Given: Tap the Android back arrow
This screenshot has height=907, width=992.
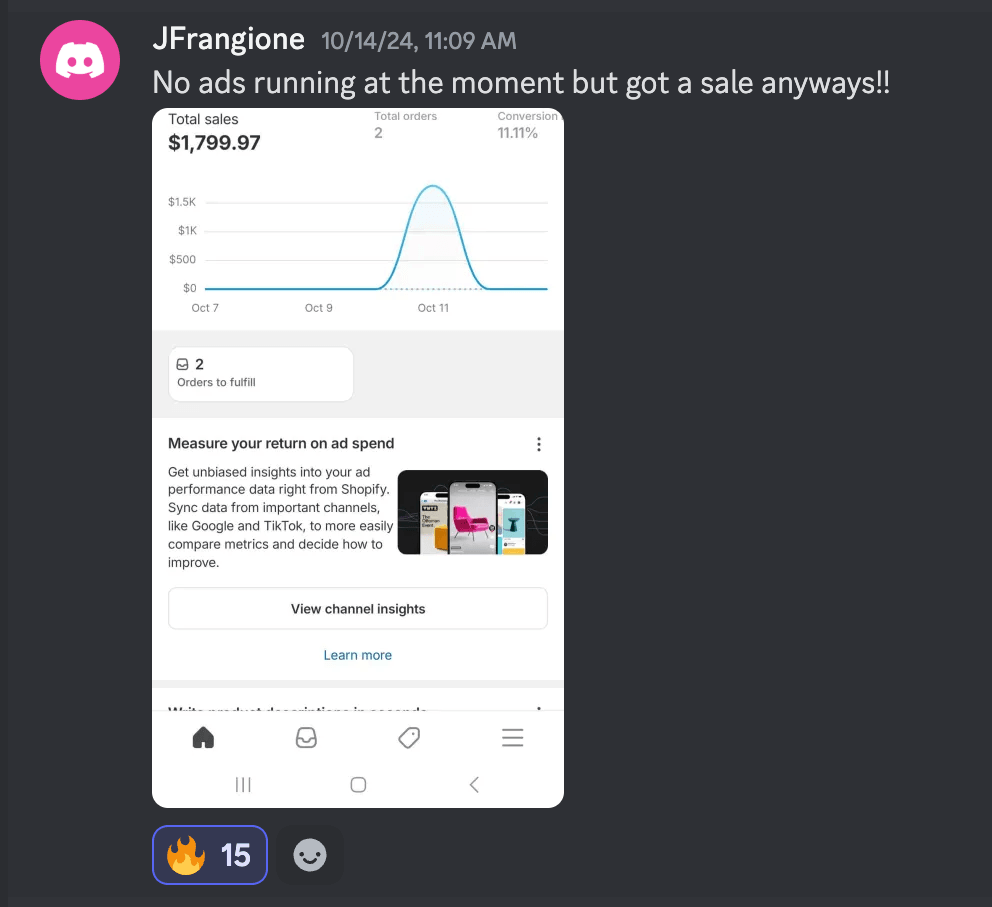Looking at the screenshot, I should pos(474,785).
